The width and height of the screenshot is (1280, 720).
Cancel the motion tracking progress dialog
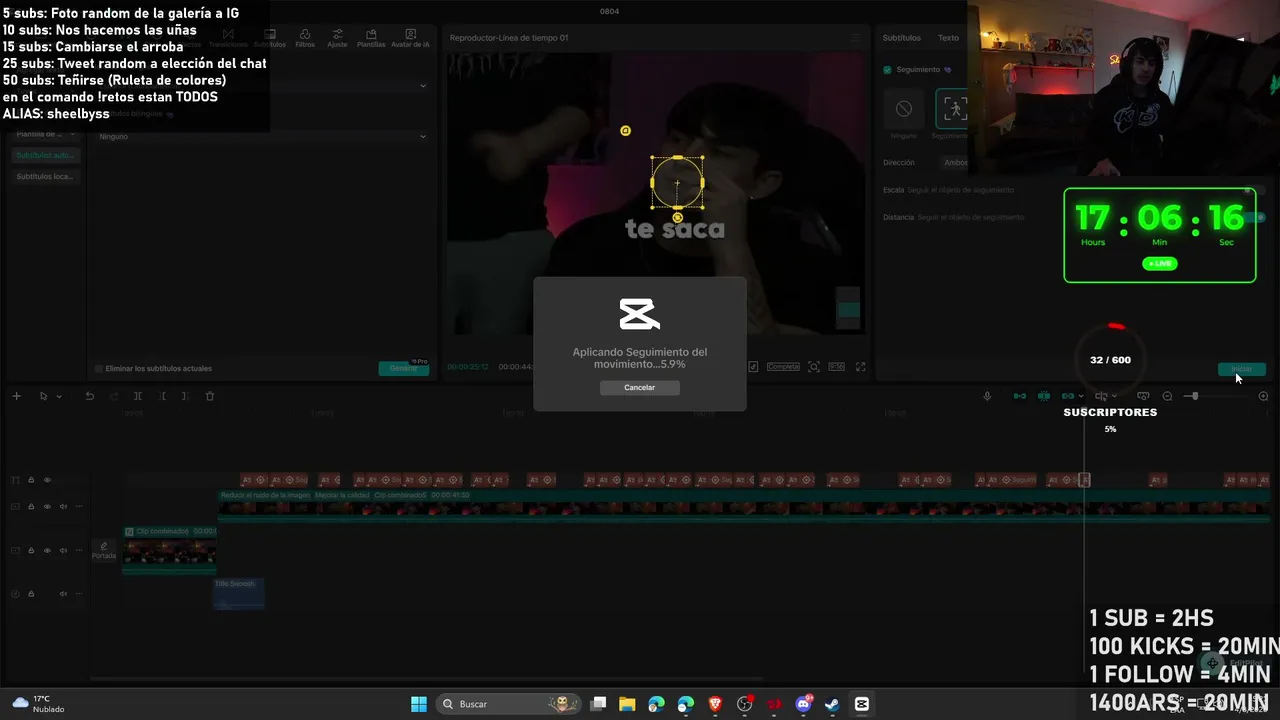[x=640, y=388]
